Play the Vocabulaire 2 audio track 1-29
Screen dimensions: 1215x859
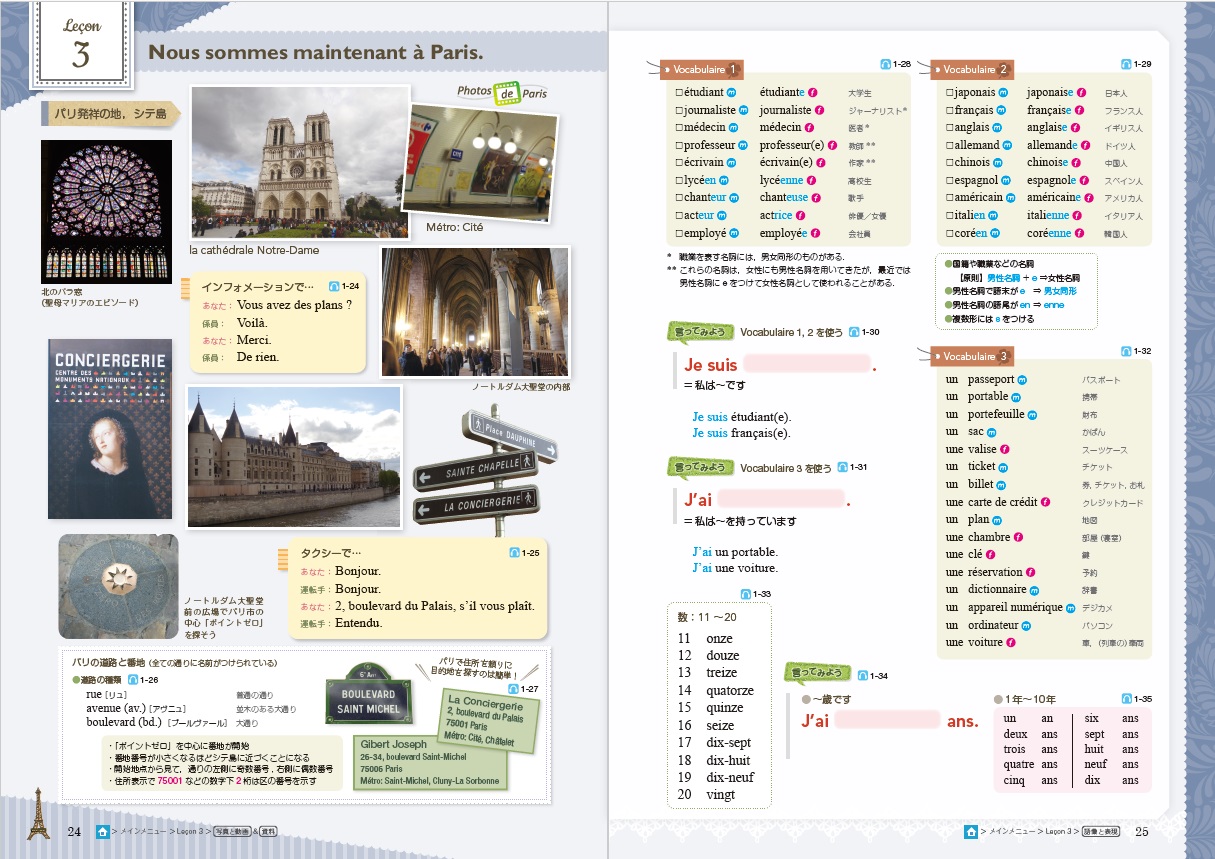1126,64
